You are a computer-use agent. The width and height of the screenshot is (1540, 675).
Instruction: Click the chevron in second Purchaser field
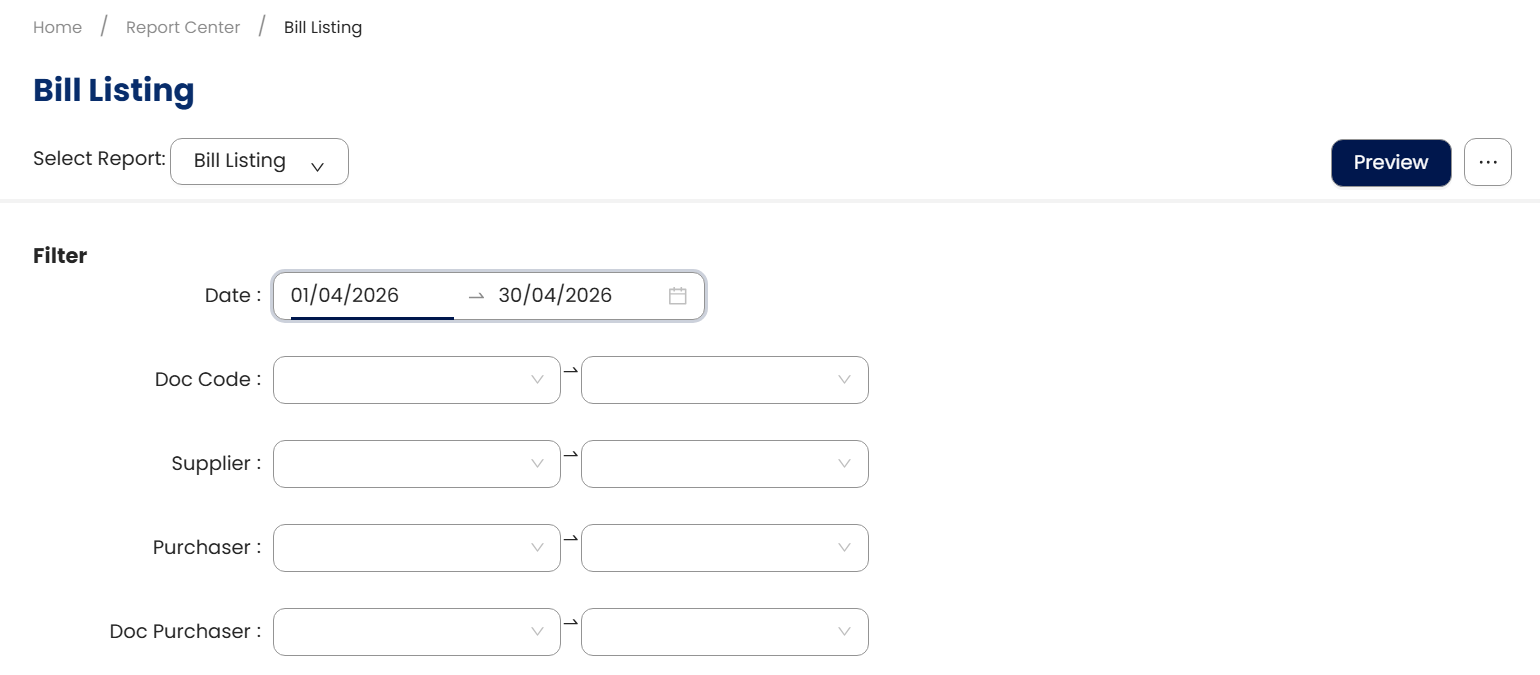(x=844, y=548)
